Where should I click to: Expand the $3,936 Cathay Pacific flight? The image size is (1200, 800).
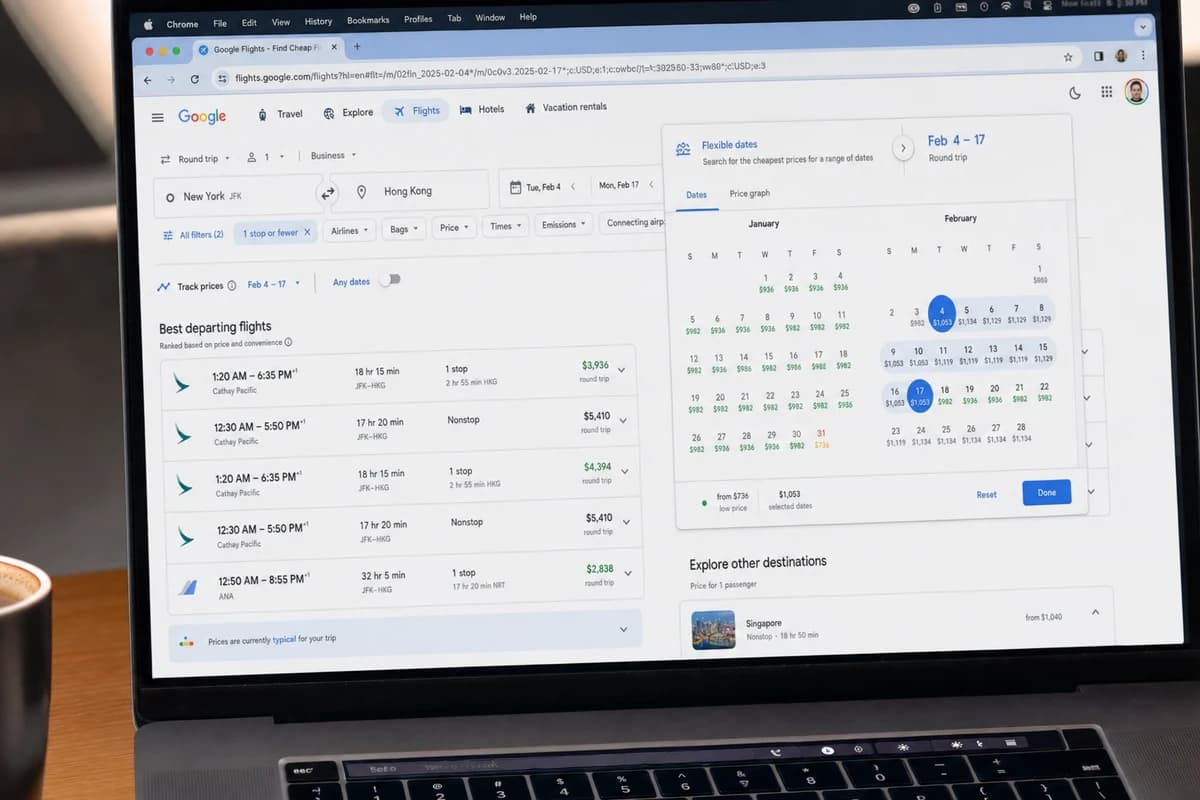pos(621,370)
